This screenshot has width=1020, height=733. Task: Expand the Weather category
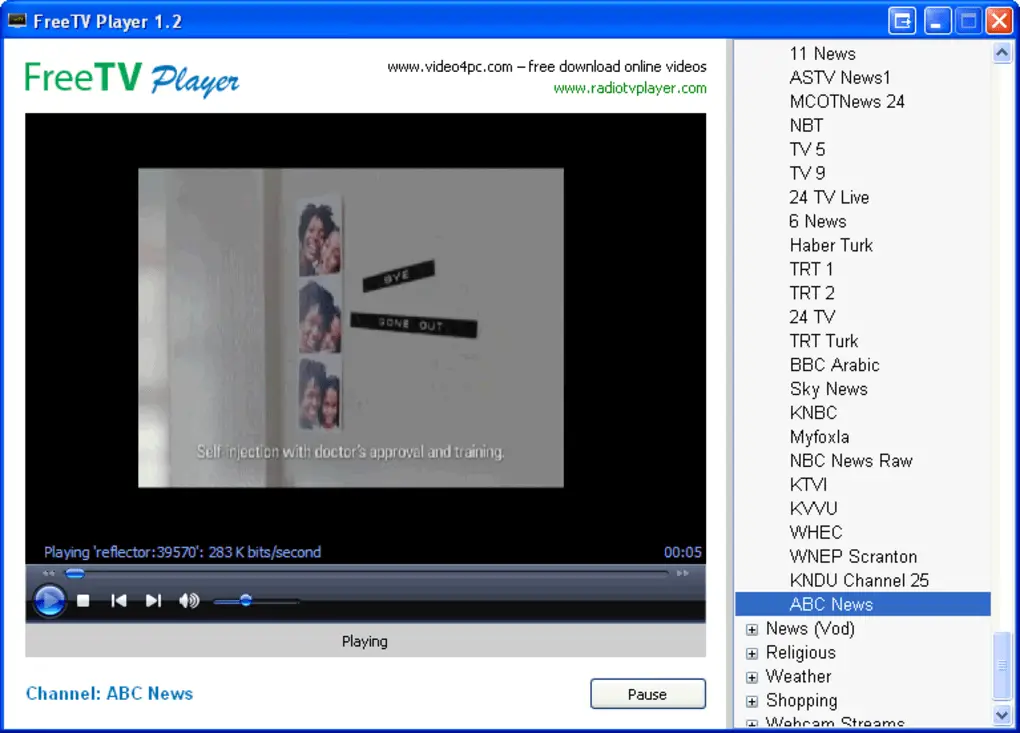[x=752, y=677]
